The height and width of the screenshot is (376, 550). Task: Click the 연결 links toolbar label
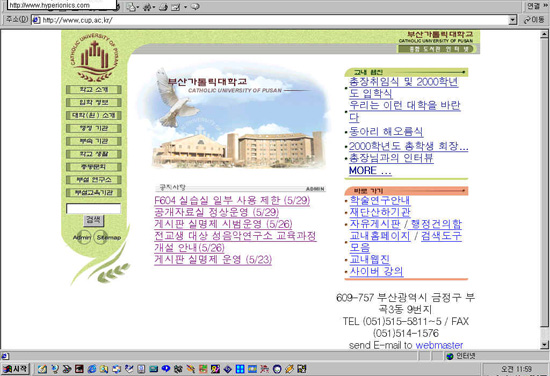pos(534,6)
